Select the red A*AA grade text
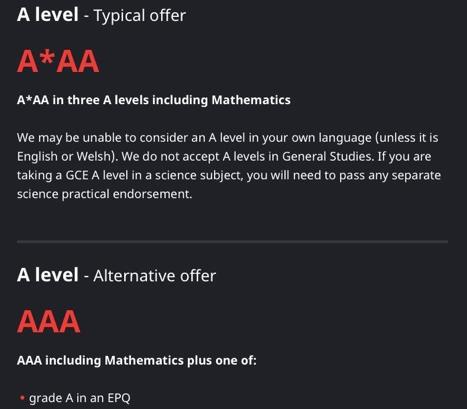 coord(58,61)
